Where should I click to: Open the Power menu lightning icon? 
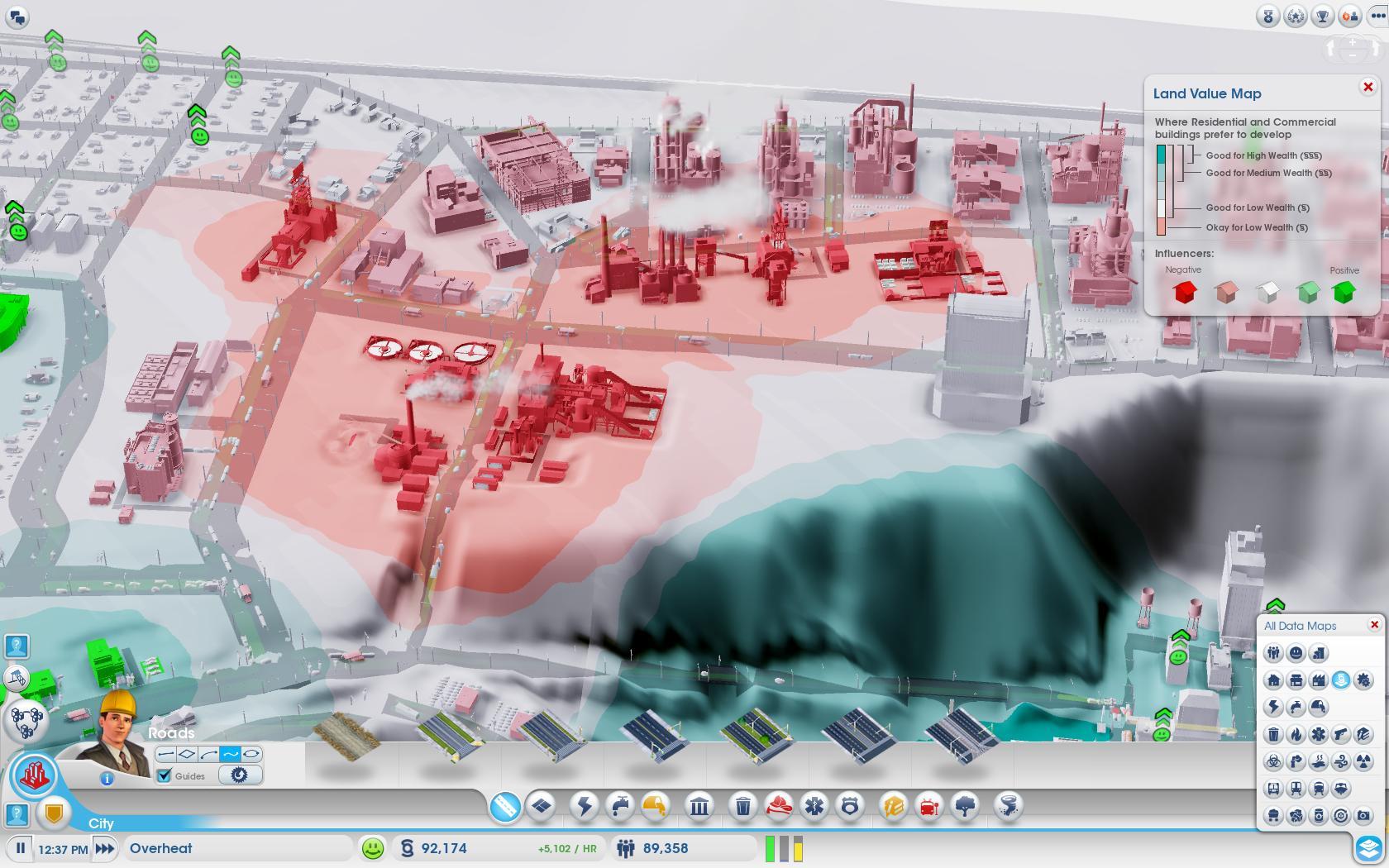pos(585,805)
